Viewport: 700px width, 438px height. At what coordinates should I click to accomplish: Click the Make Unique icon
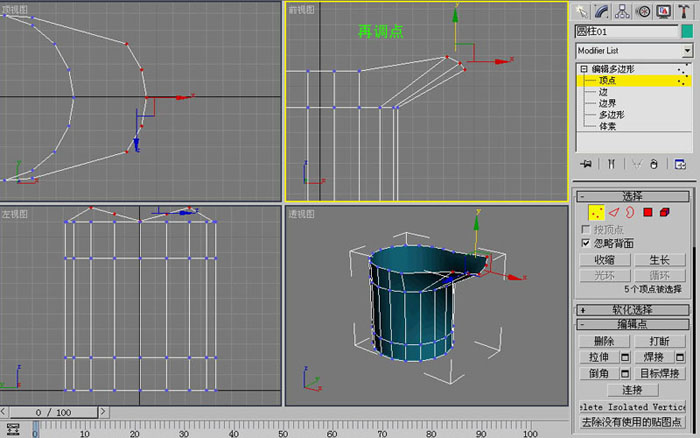pyautogui.click(x=637, y=164)
